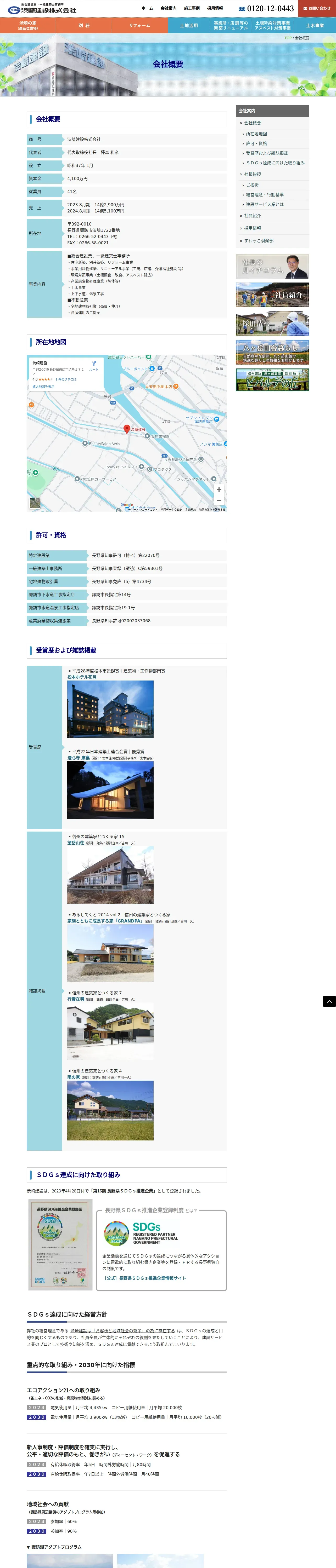Go to 経営理念・行動基準 sidebar link
The width and height of the screenshot is (336, 1568).
pos(264,195)
